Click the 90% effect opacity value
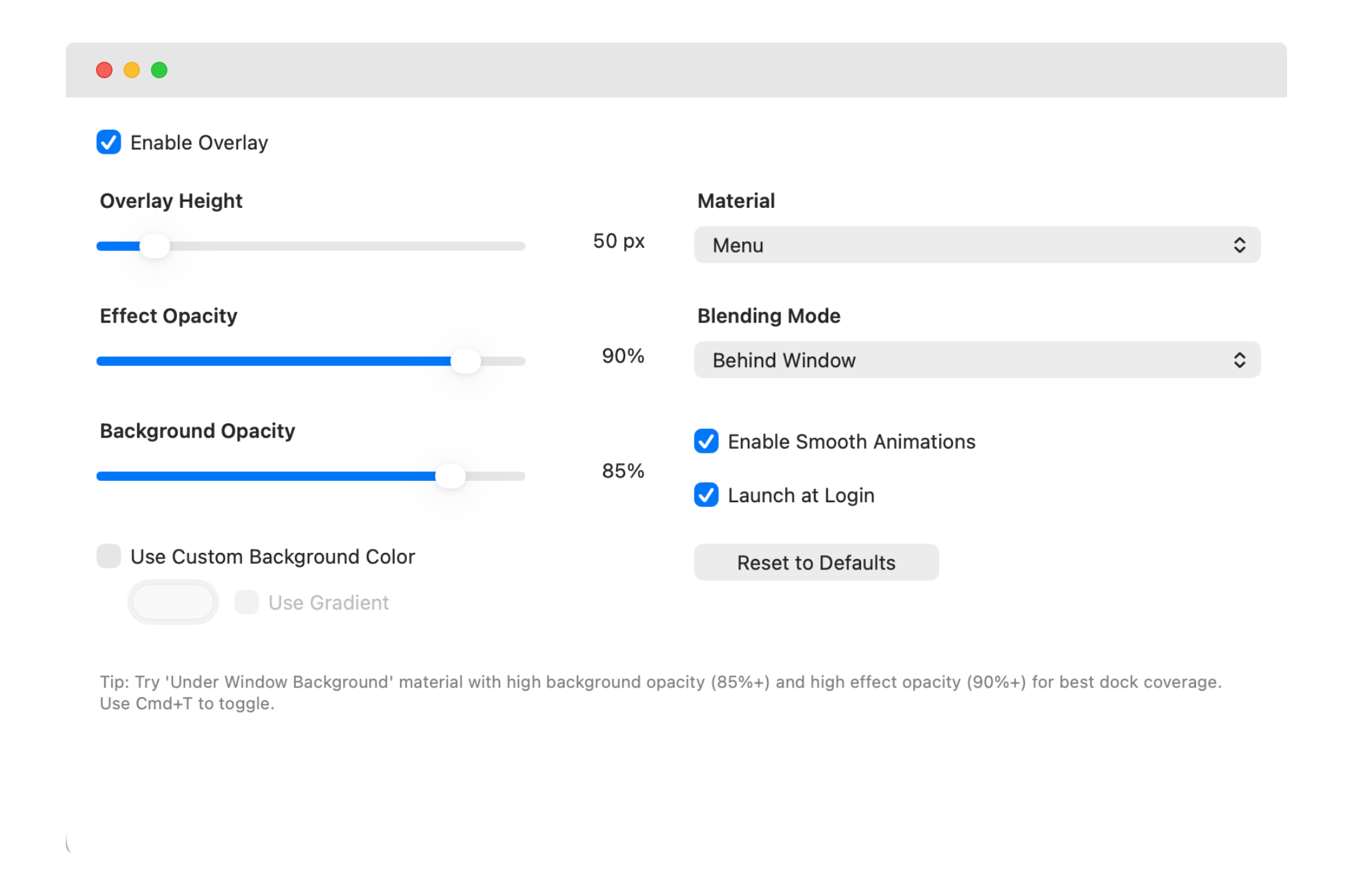The height and width of the screenshot is (896, 1353). click(623, 356)
